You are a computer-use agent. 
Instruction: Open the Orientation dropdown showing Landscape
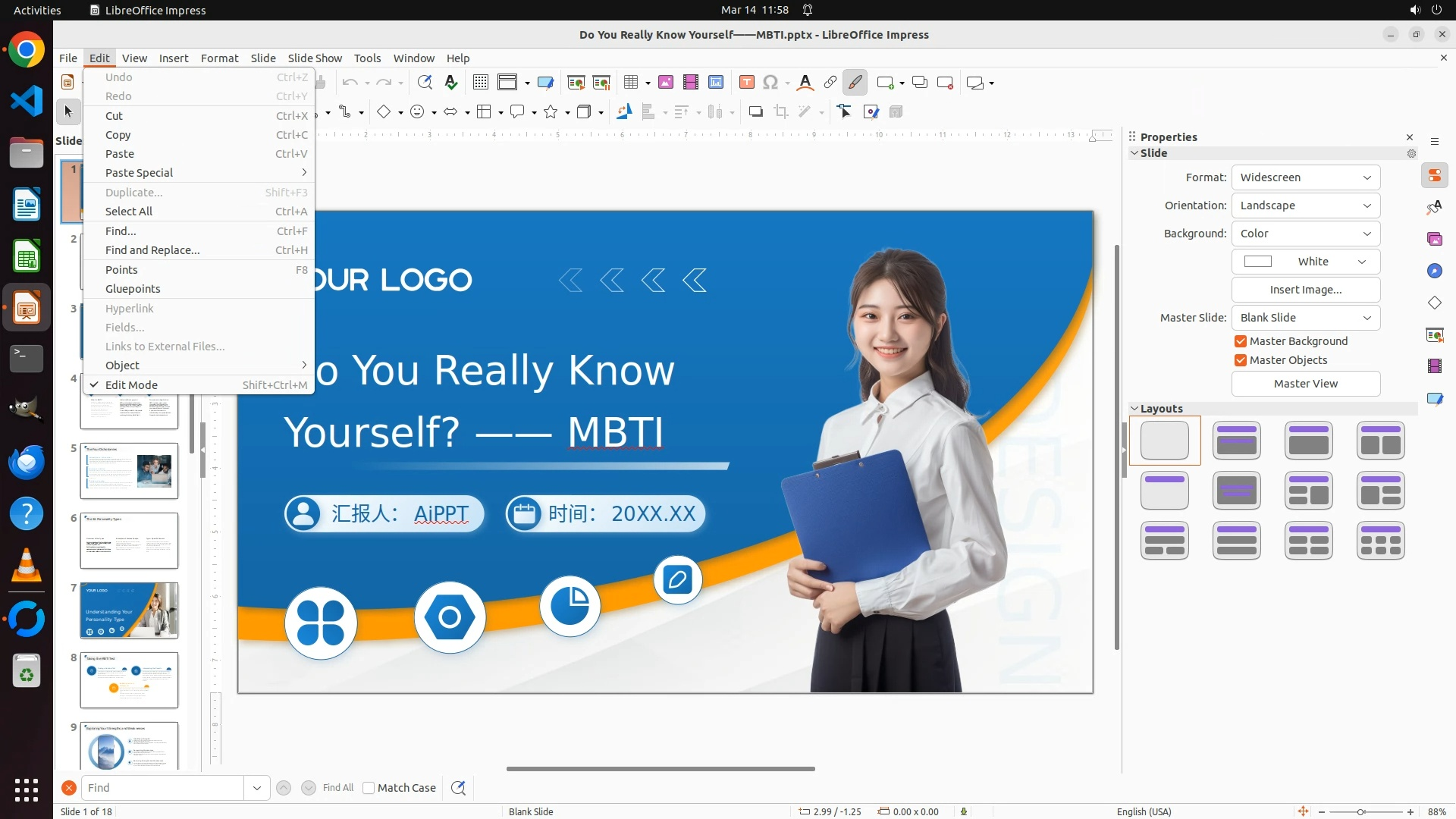pos(1305,206)
